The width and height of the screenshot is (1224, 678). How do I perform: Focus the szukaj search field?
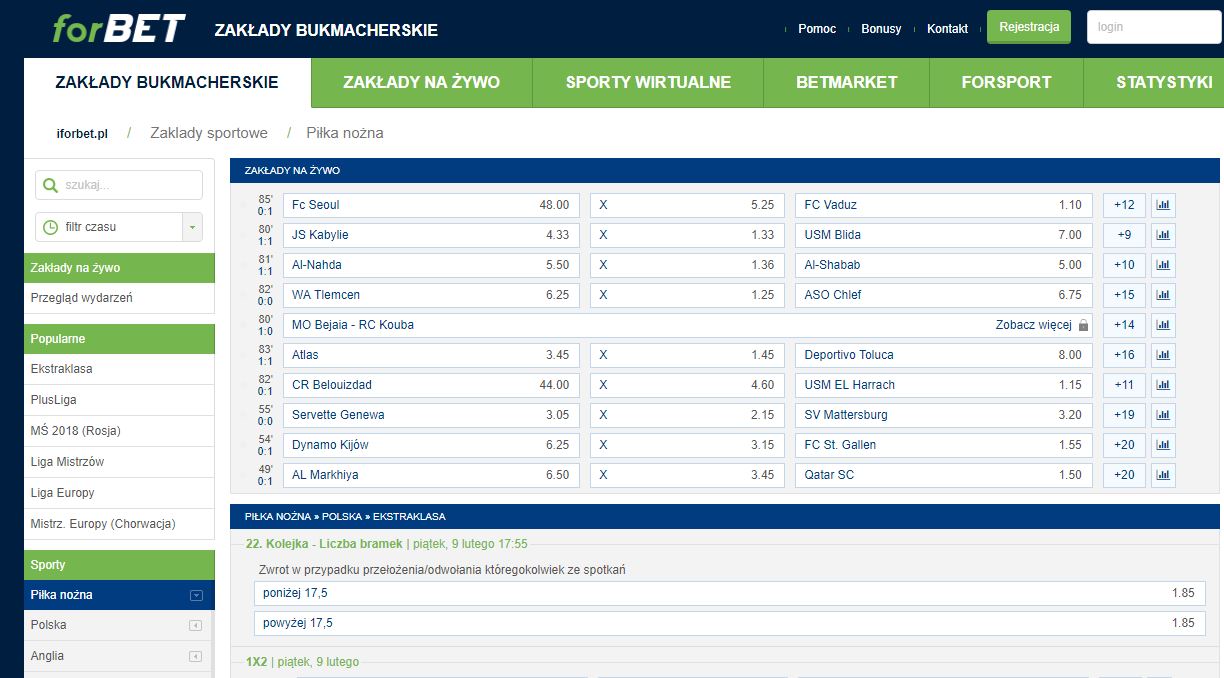point(119,185)
